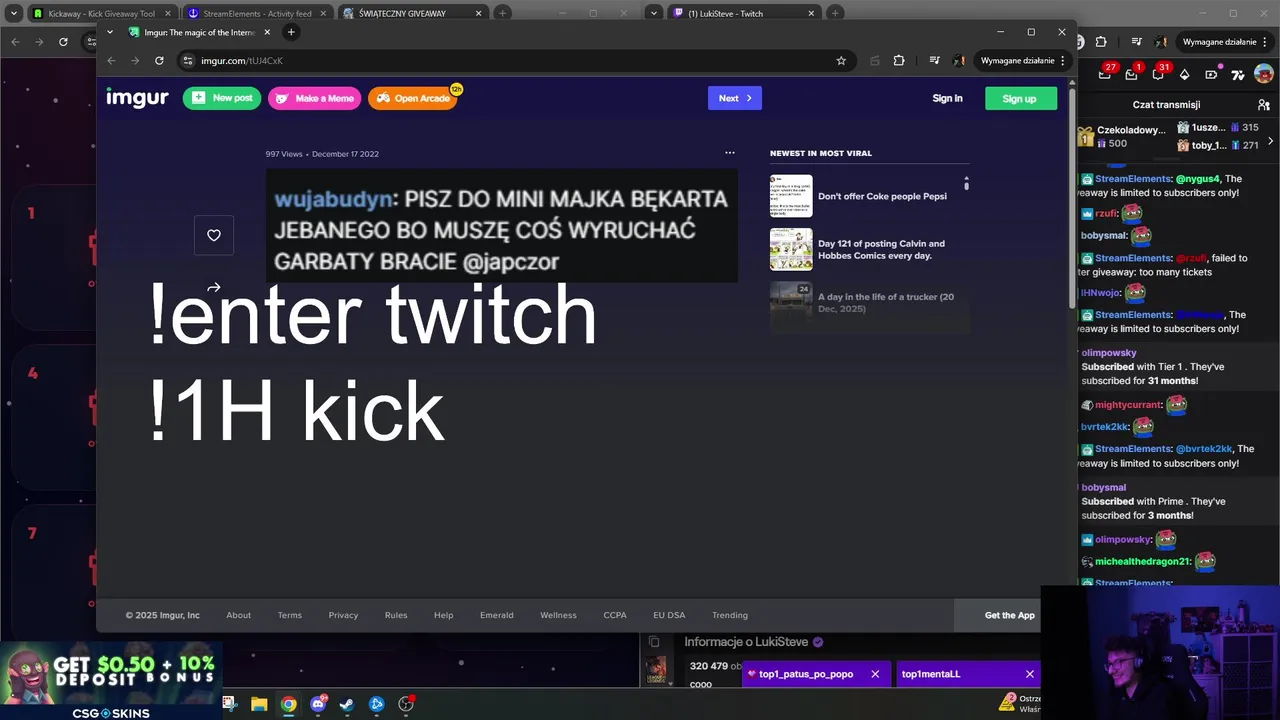Click Get the App in footer
The height and width of the screenshot is (720, 1280).
point(1010,615)
